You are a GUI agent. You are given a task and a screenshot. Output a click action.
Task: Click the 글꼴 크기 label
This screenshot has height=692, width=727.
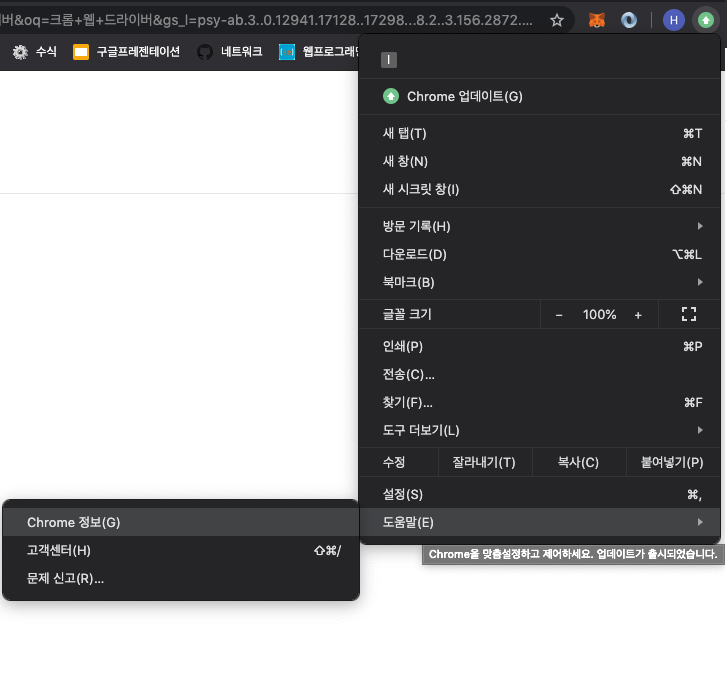[407, 314]
